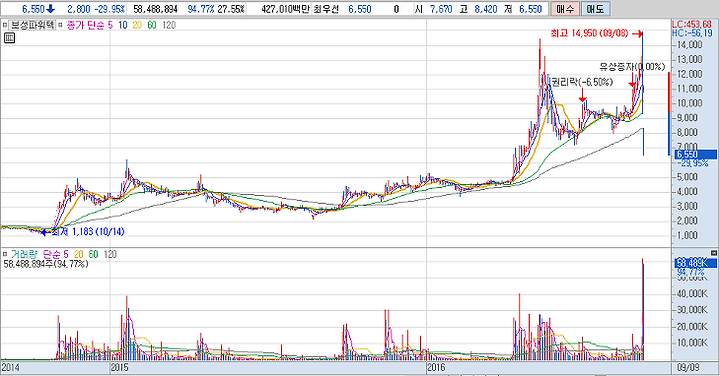Select the 60-day price moving average label

pyautogui.click(x=152, y=25)
